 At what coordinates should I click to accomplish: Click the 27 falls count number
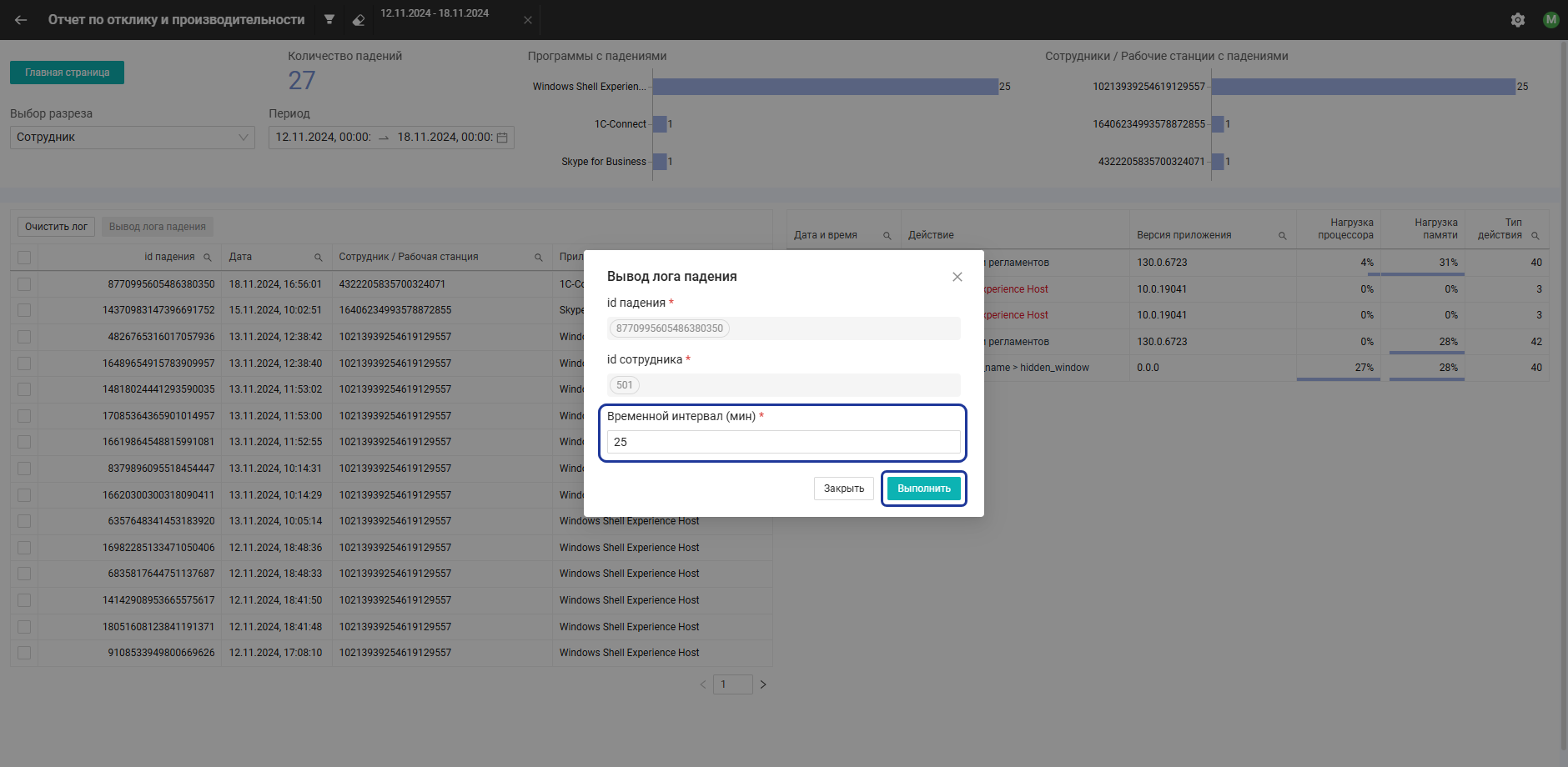(302, 81)
